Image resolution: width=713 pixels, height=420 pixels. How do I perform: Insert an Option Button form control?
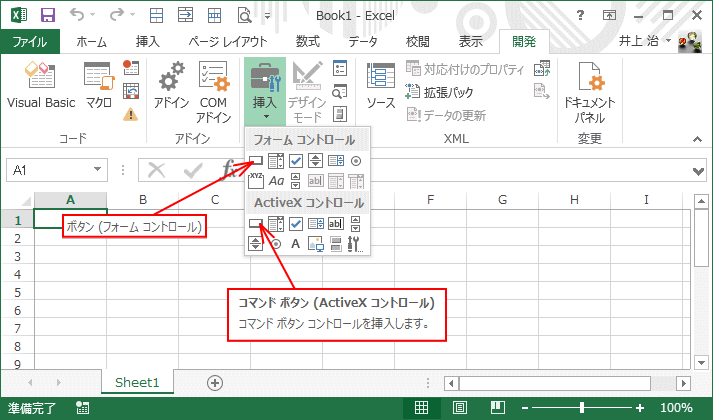356,160
